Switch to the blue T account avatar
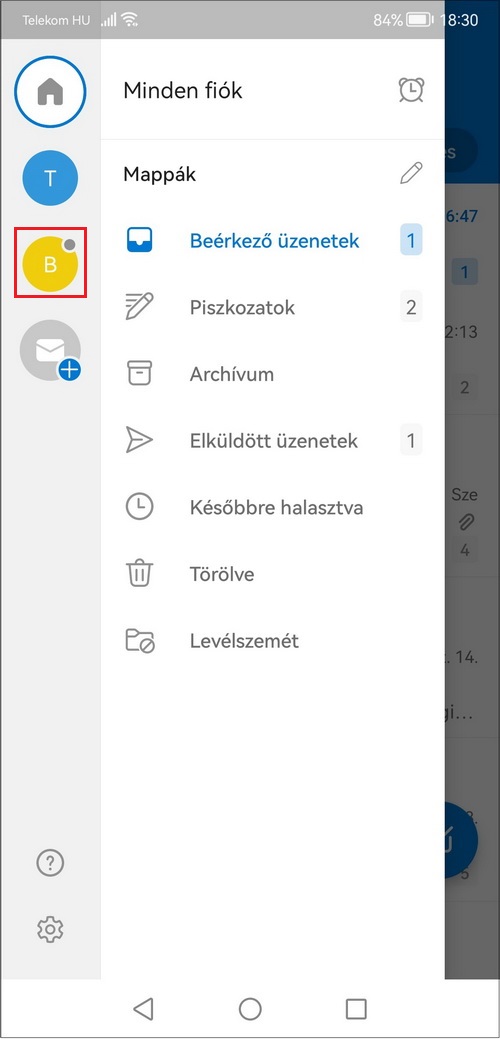Viewport: 500px width, 1039px height. pyautogui.click(x=50, y=178)
